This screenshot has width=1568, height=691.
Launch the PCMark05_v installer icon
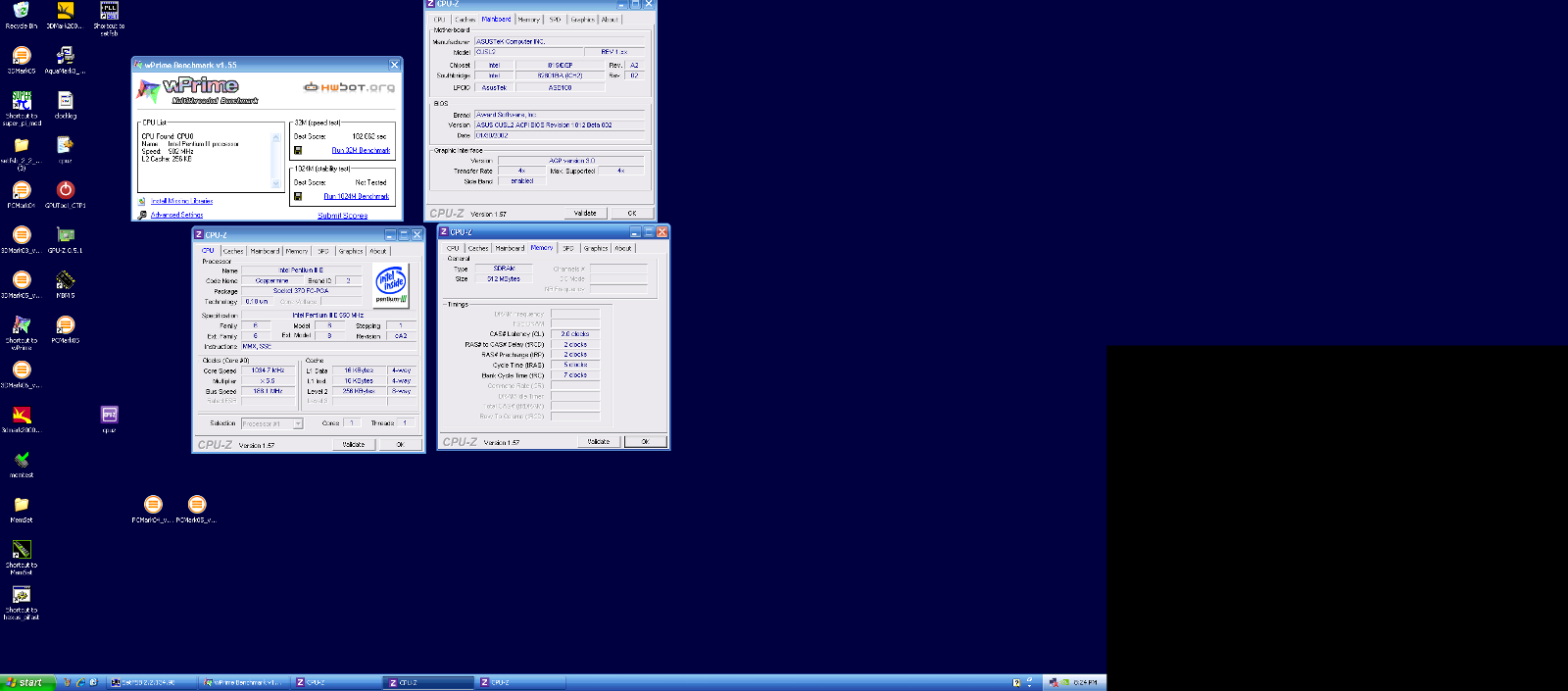(x=197, y=509)
